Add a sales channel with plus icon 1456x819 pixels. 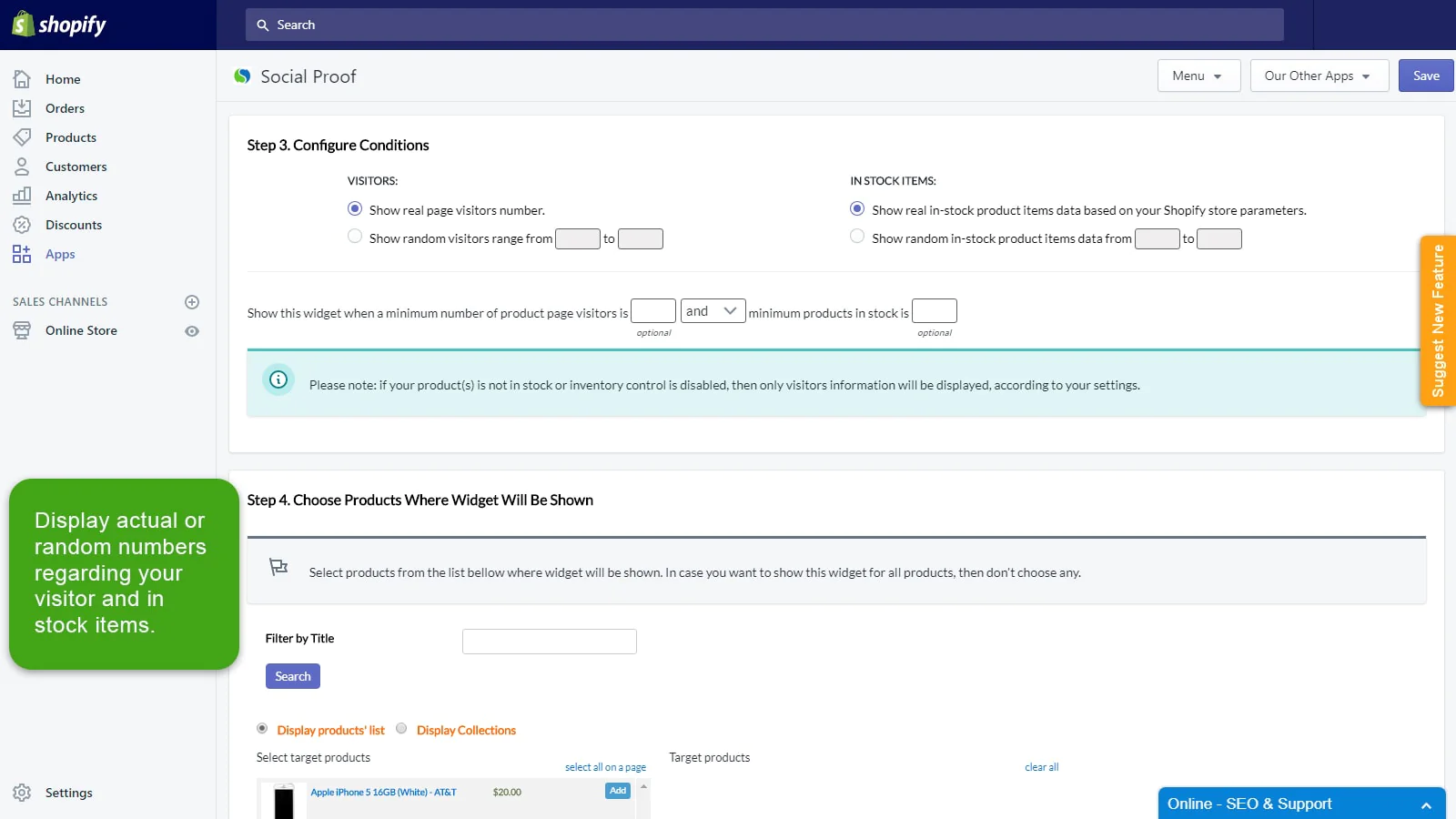point(192,302)
